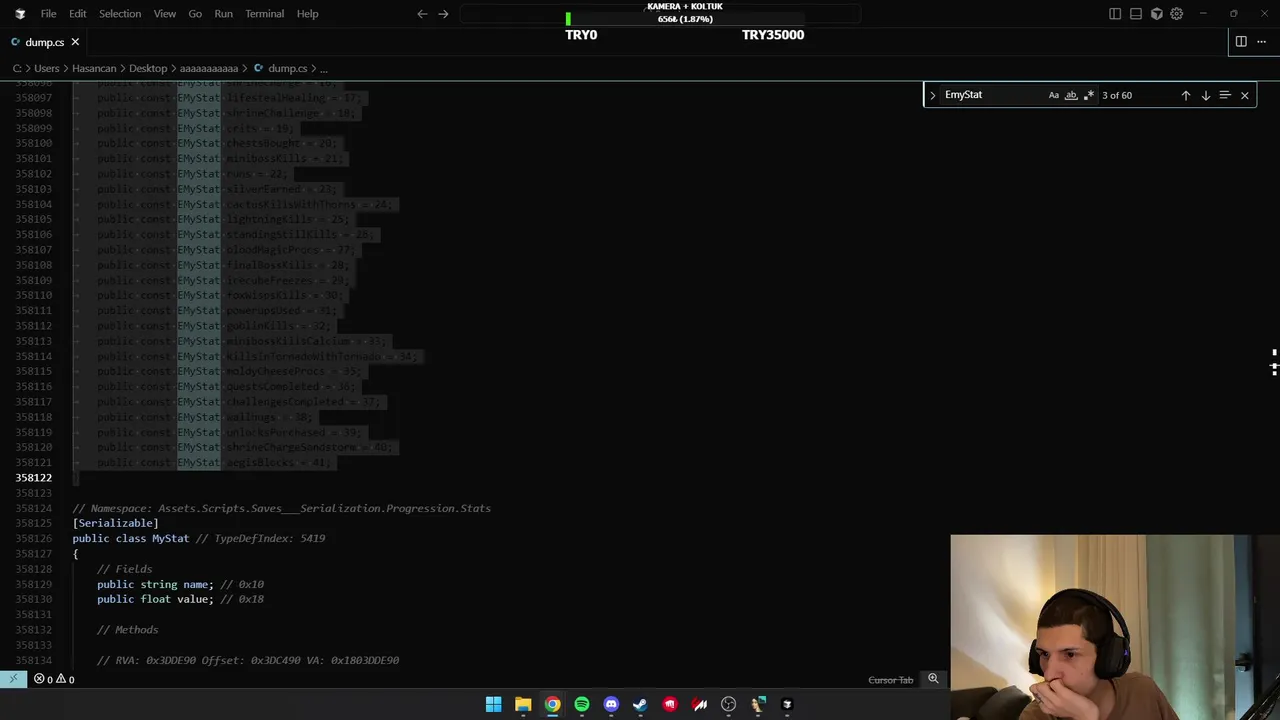
Task: Open the Selection menu
Action: coord(120,14)
